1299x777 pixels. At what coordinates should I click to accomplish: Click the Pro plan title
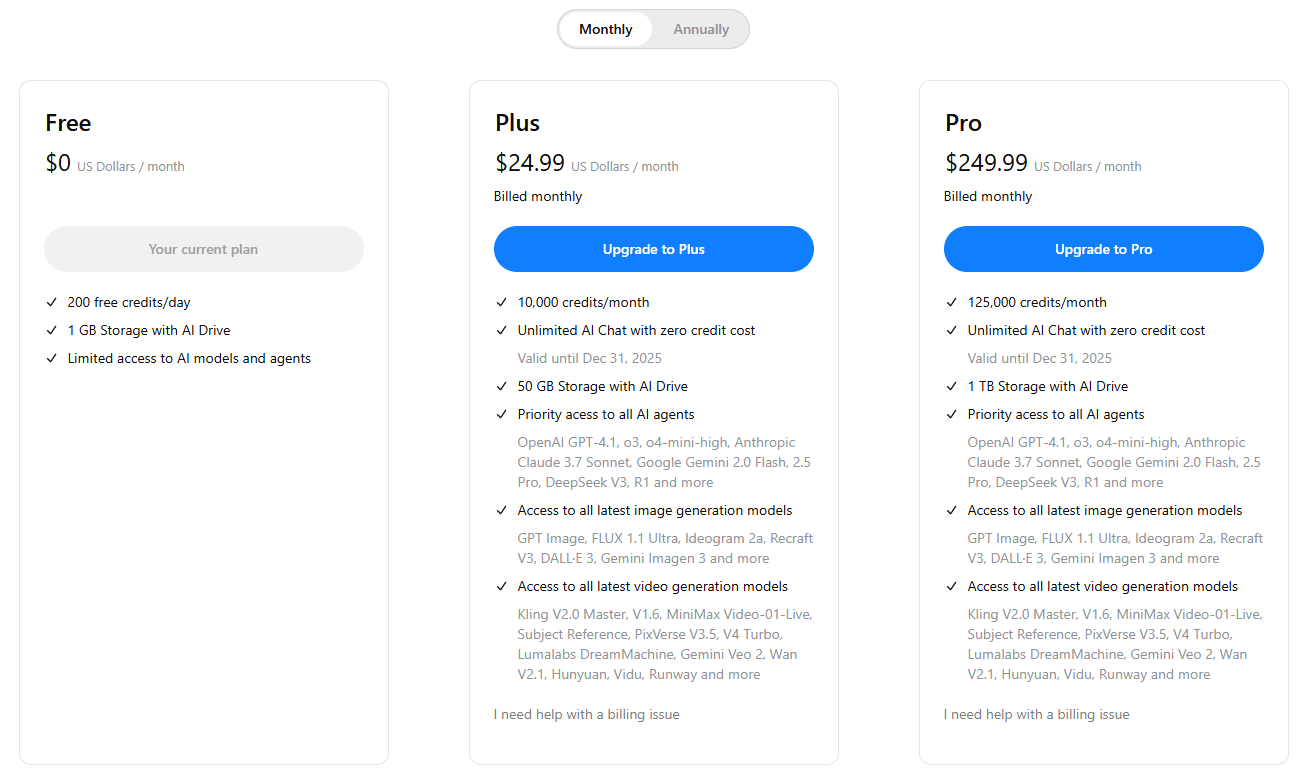[963, 123]
